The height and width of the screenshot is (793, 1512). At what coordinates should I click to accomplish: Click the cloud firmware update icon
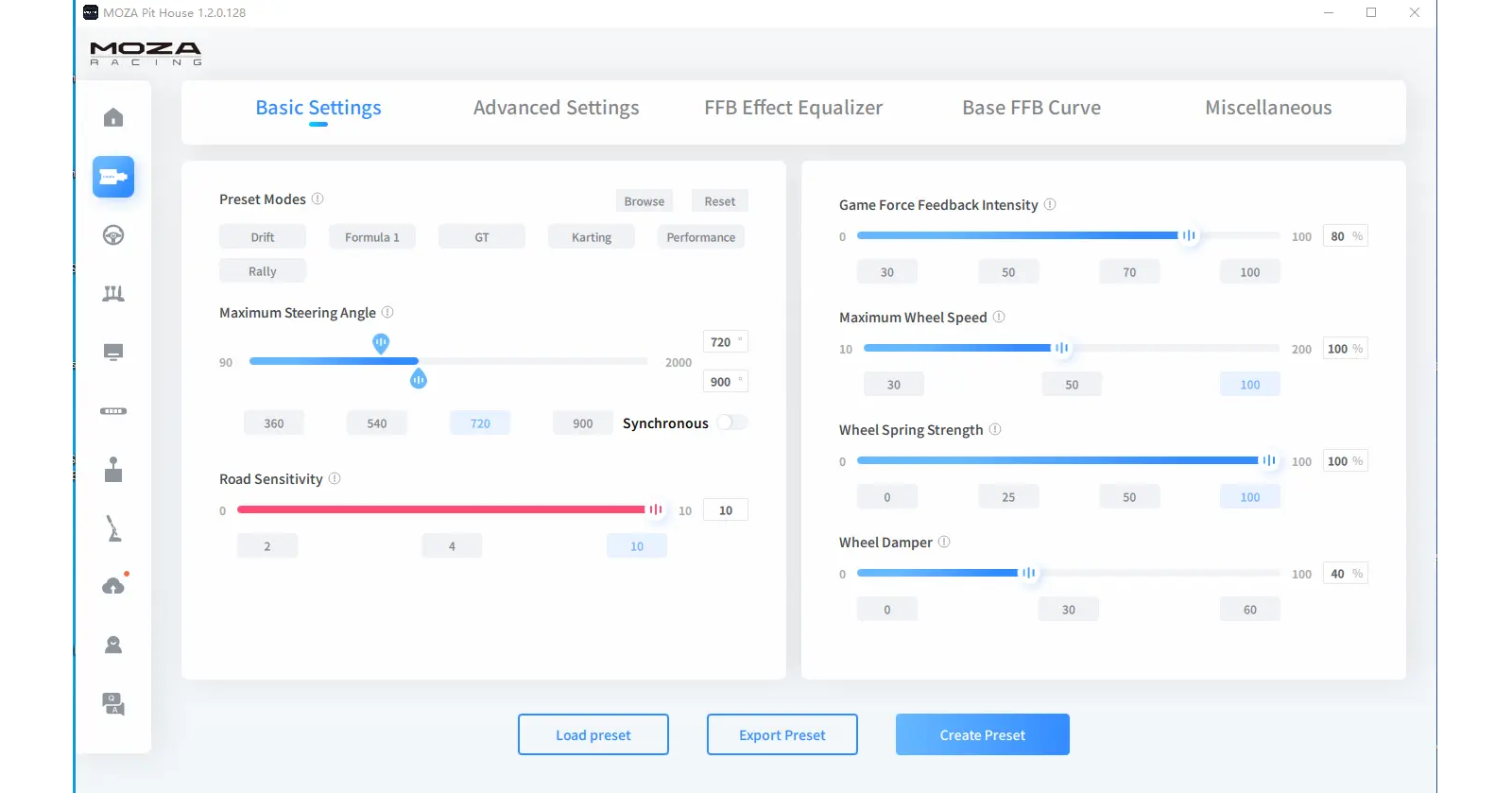pyautogui.click(x=113, y=587)
